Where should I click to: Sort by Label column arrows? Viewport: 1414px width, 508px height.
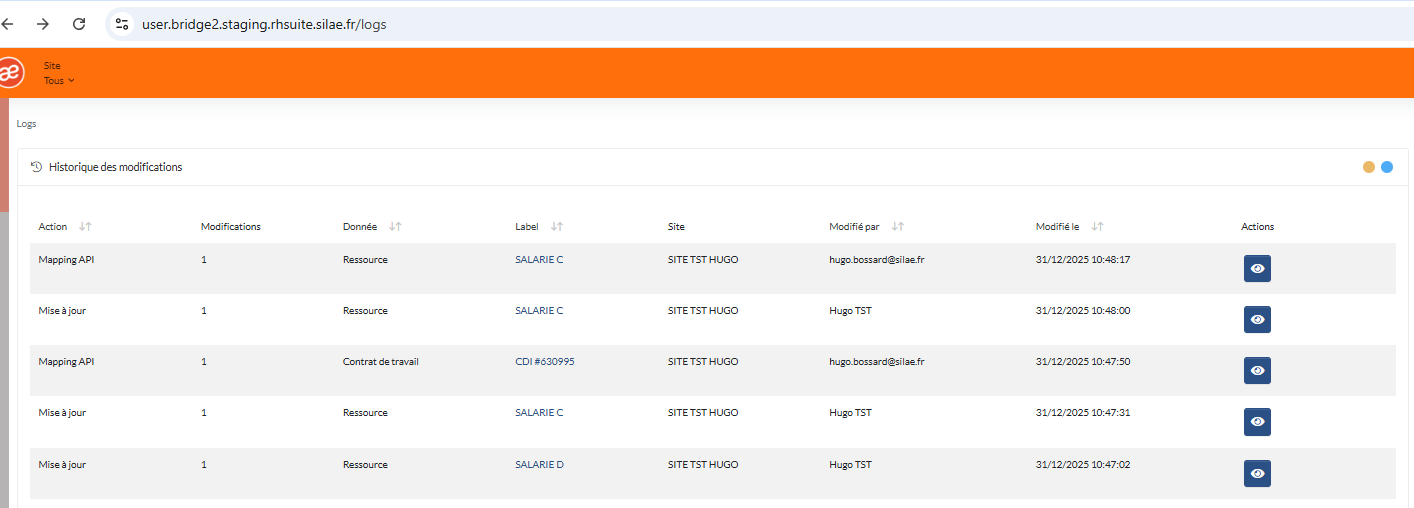pyautogui.click(x=557, y=227)
